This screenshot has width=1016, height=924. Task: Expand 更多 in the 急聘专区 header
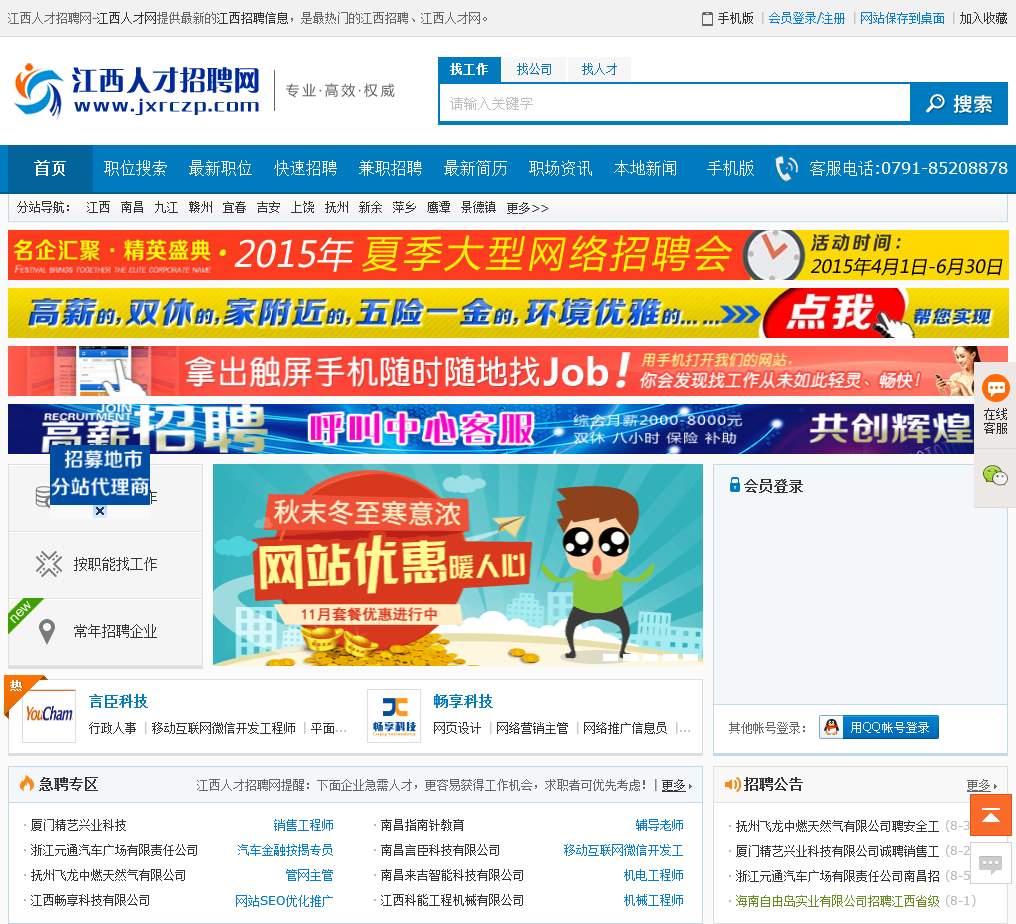(673, 785)
